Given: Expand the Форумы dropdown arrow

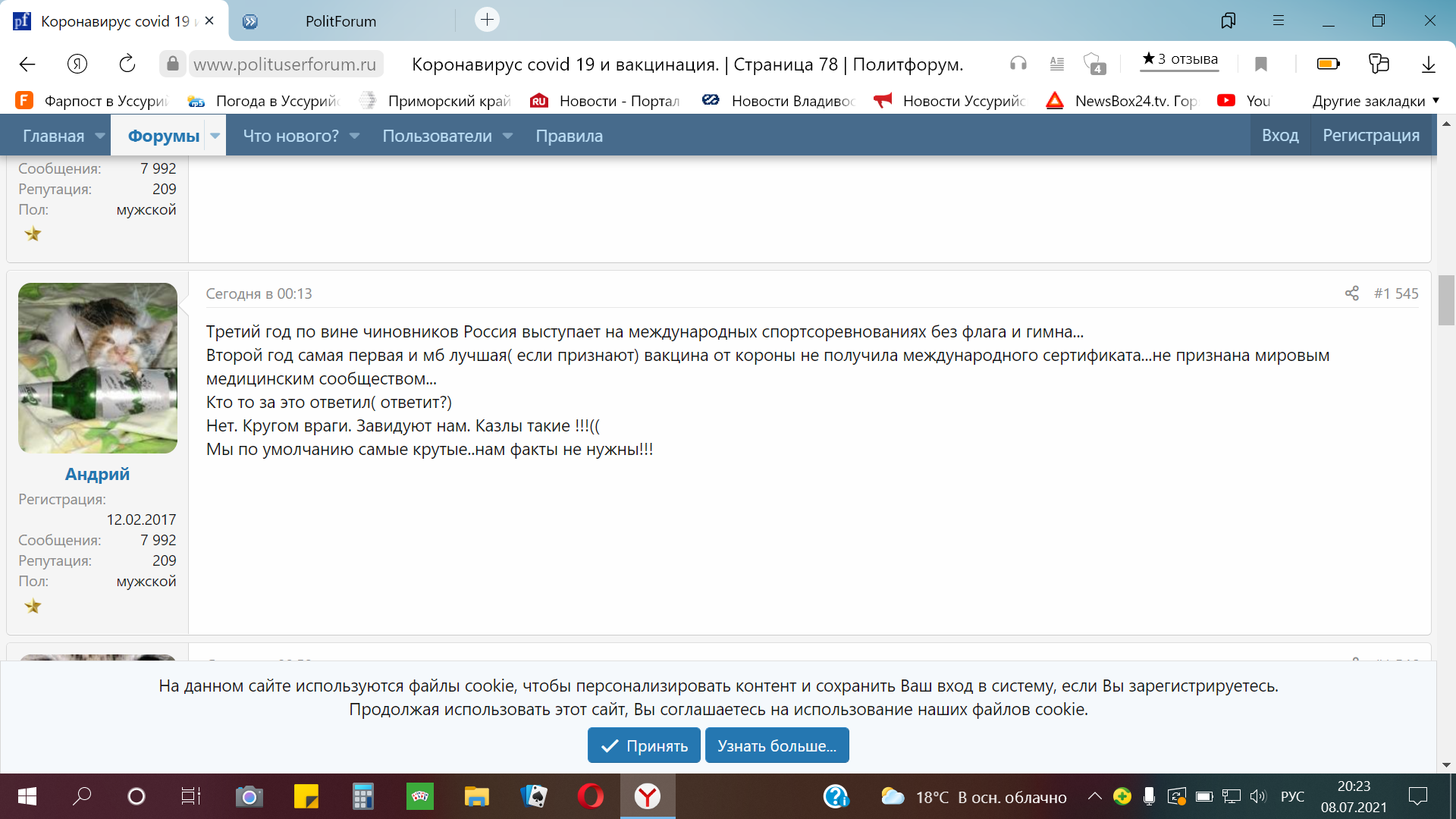Looking at the screenshot, I should click(215, 136).
